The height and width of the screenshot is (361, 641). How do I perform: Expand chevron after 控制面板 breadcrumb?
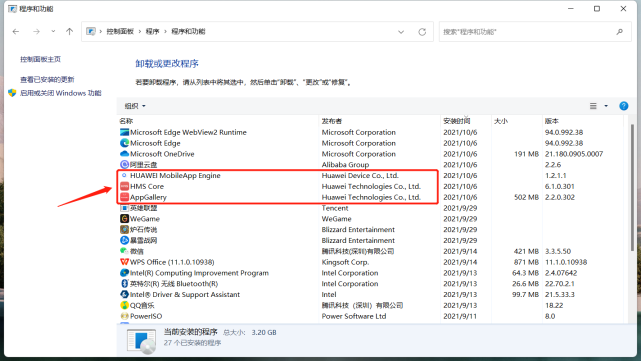139,31
